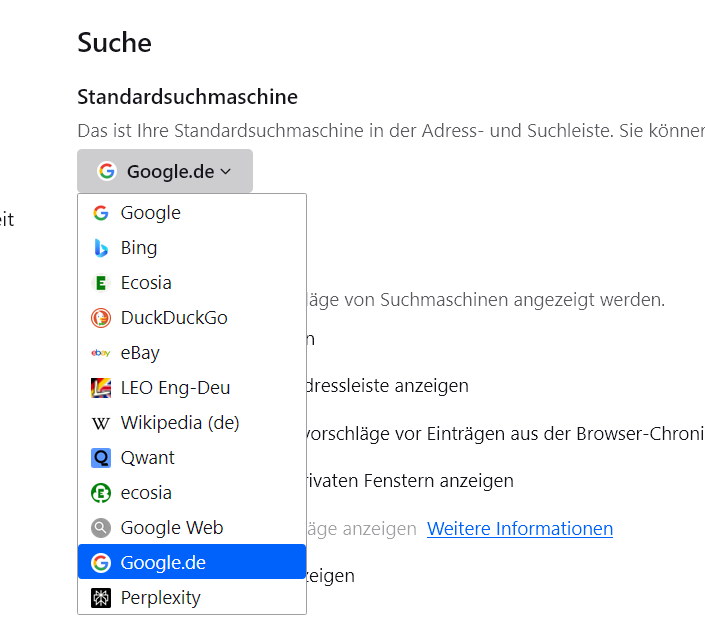The height and width of the screenshot is (624, 705).
Task: Open the Weitere Informationen link
Action: (x=520, y=528)
